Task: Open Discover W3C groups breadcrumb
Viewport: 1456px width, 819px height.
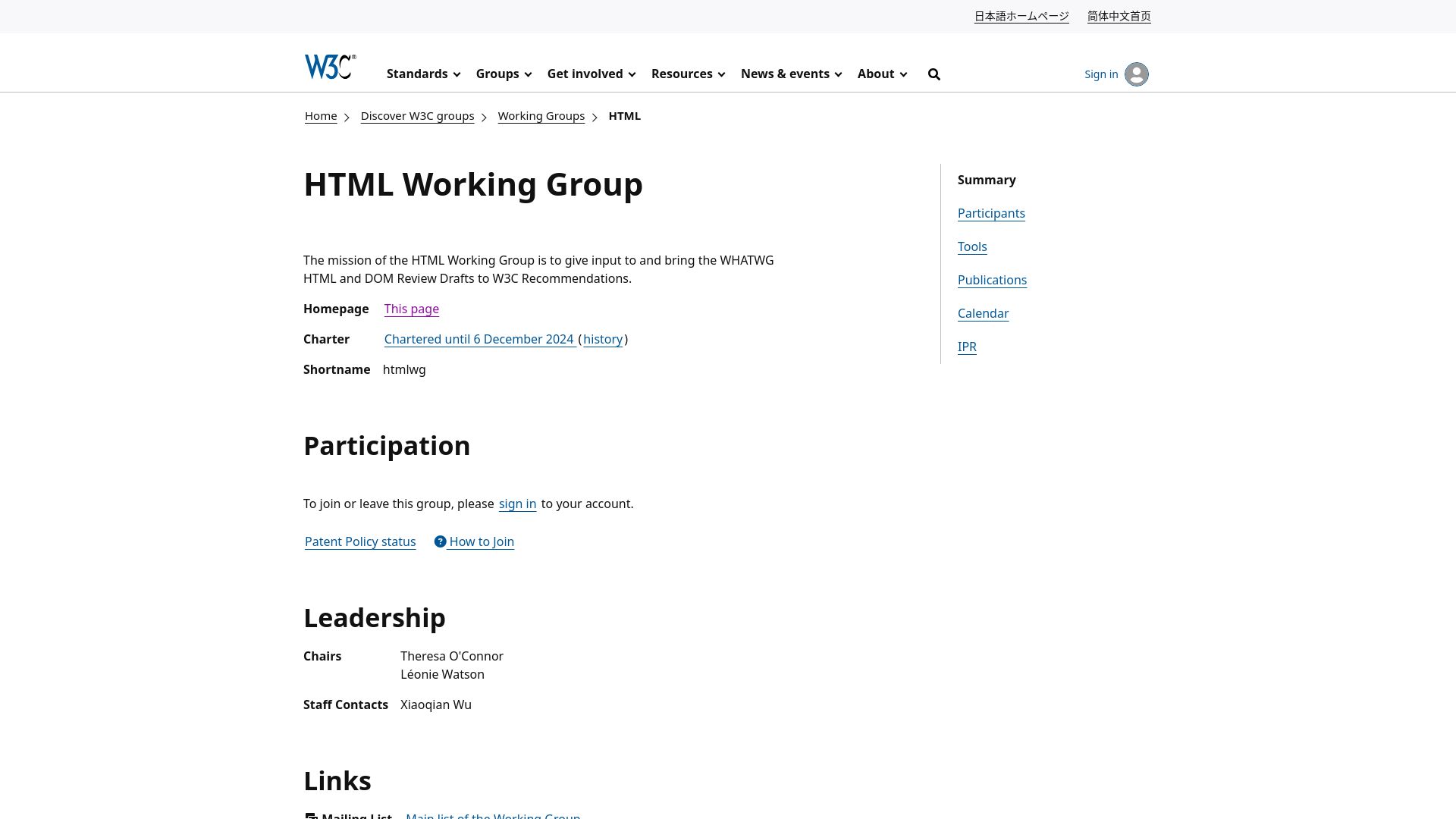Action: point(417,116)
